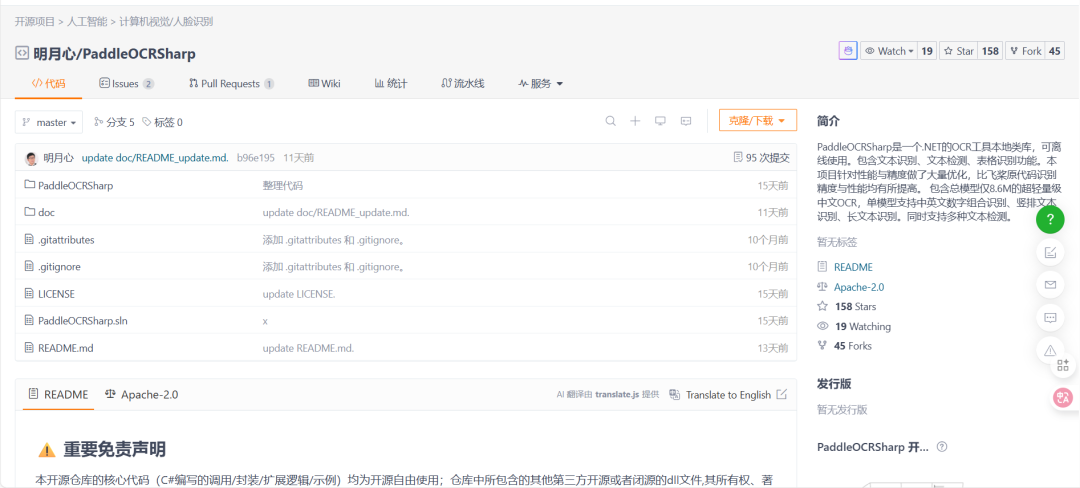Click the mail envelope icon in floating sidebar
The height and width of the screenshot is (488, 1080).
click(x=1050, y=285)
